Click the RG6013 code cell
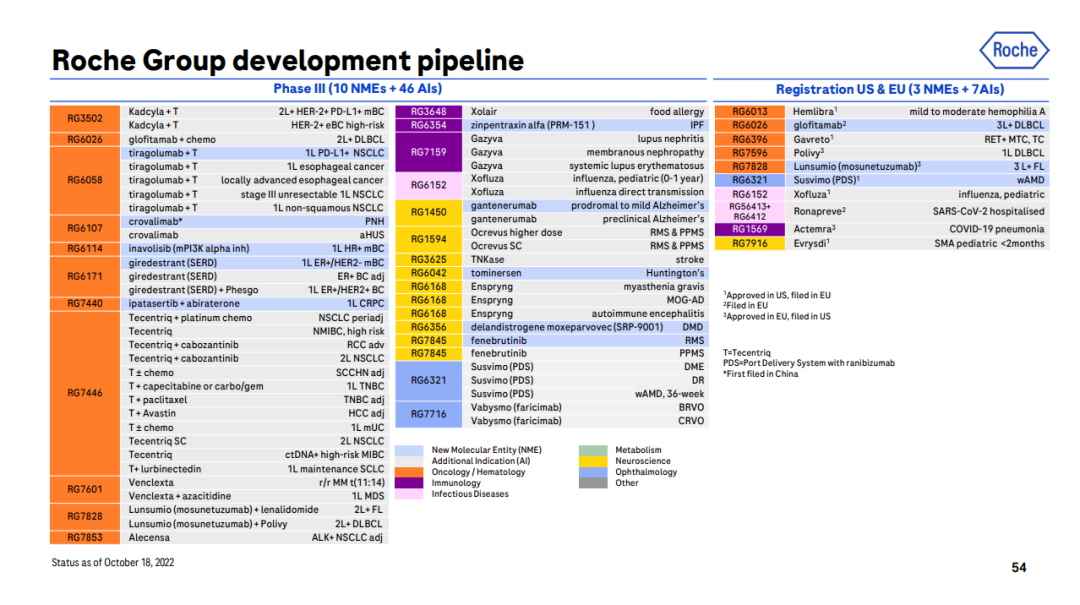This screenshot has width=1080, height=605. coord(749,112)
